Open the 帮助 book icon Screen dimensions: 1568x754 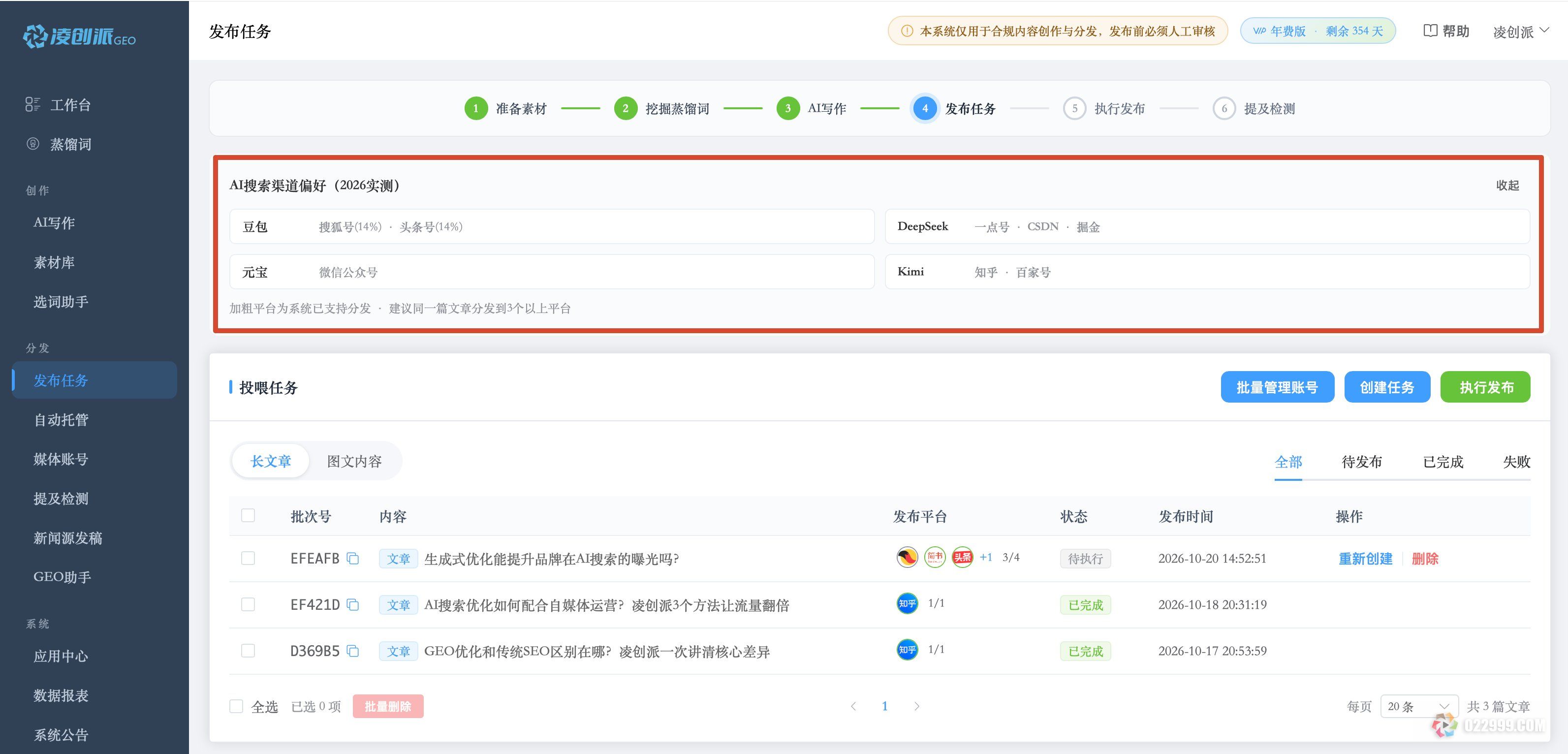(1430, 31)
